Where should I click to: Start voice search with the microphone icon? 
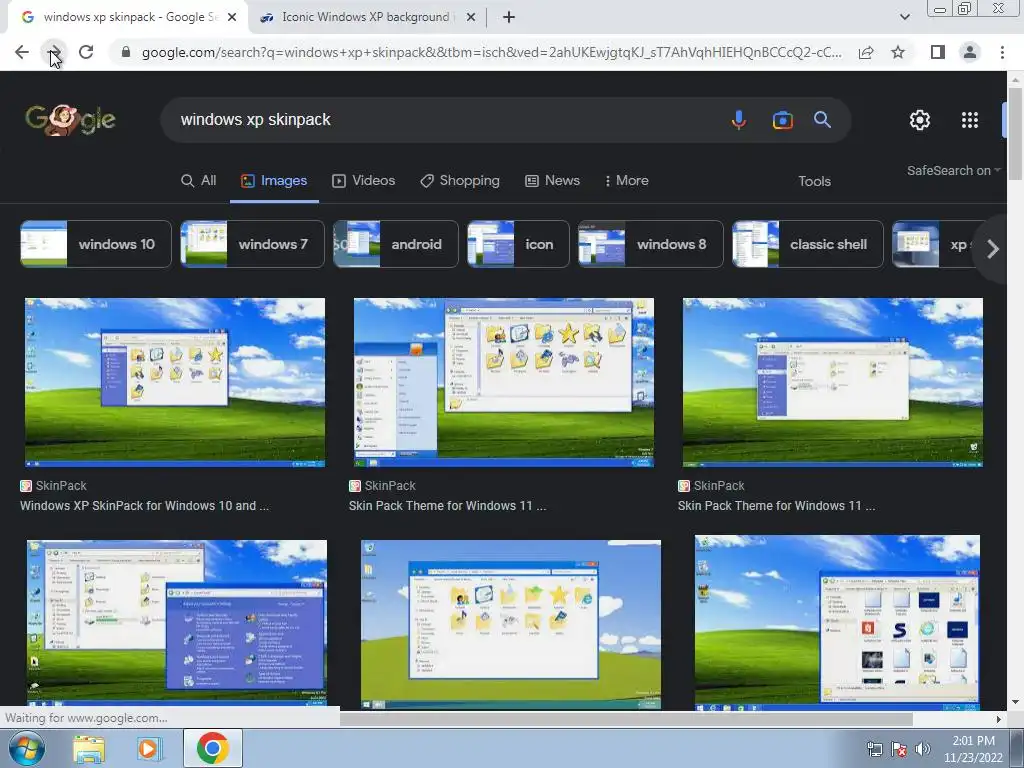[739, 120]
